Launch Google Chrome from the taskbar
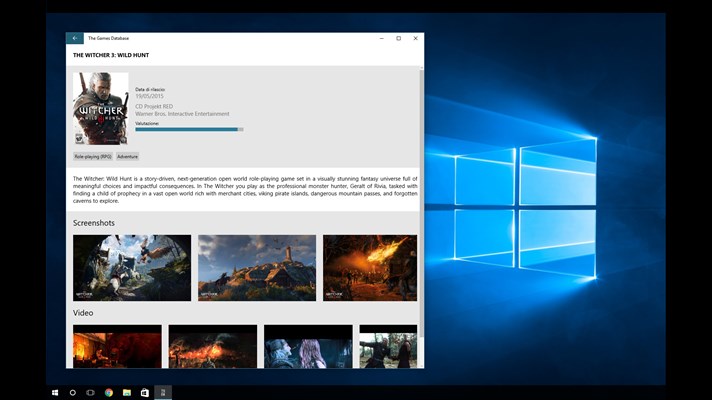This screenshot has width=712, height=400. click(109, 393)
